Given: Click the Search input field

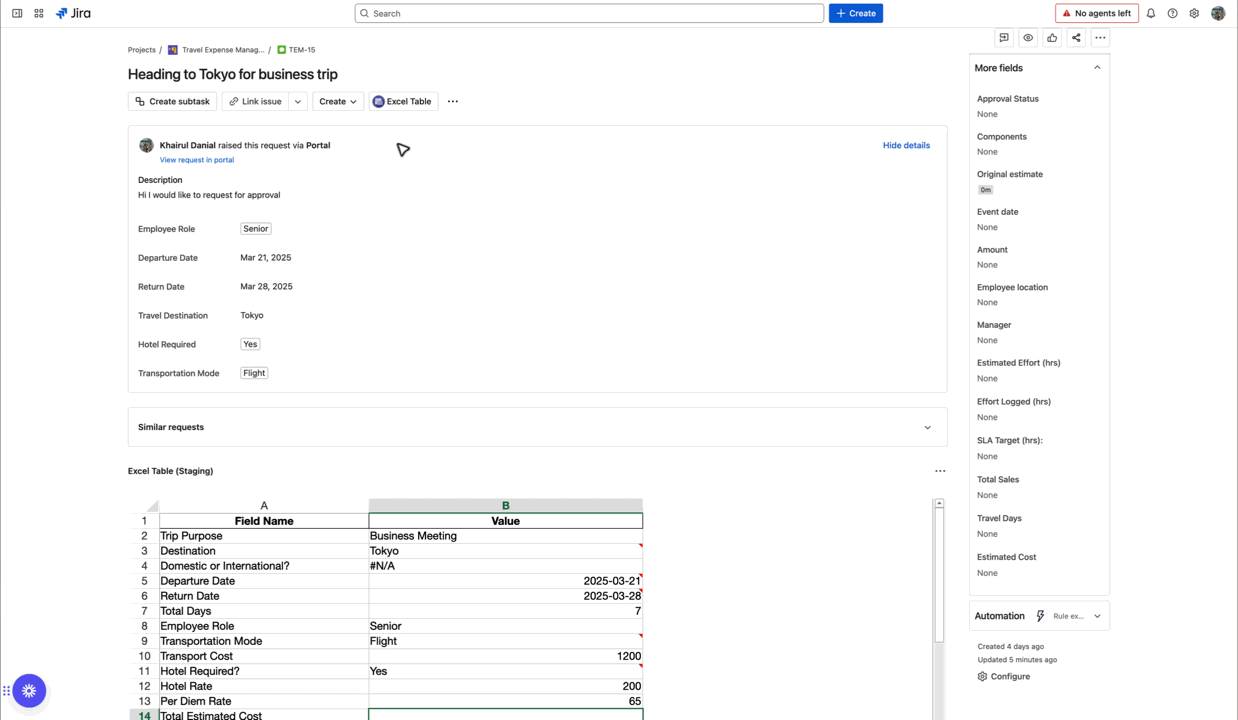Looking at the screenshot, I should [589, 13].
